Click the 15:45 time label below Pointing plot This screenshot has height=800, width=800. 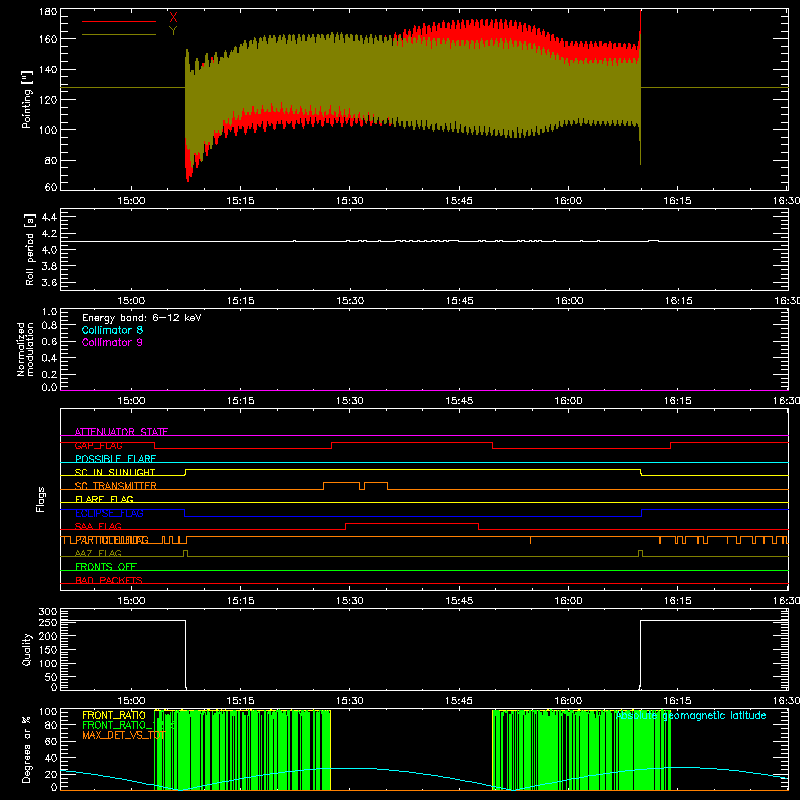[x=459, y=201]
